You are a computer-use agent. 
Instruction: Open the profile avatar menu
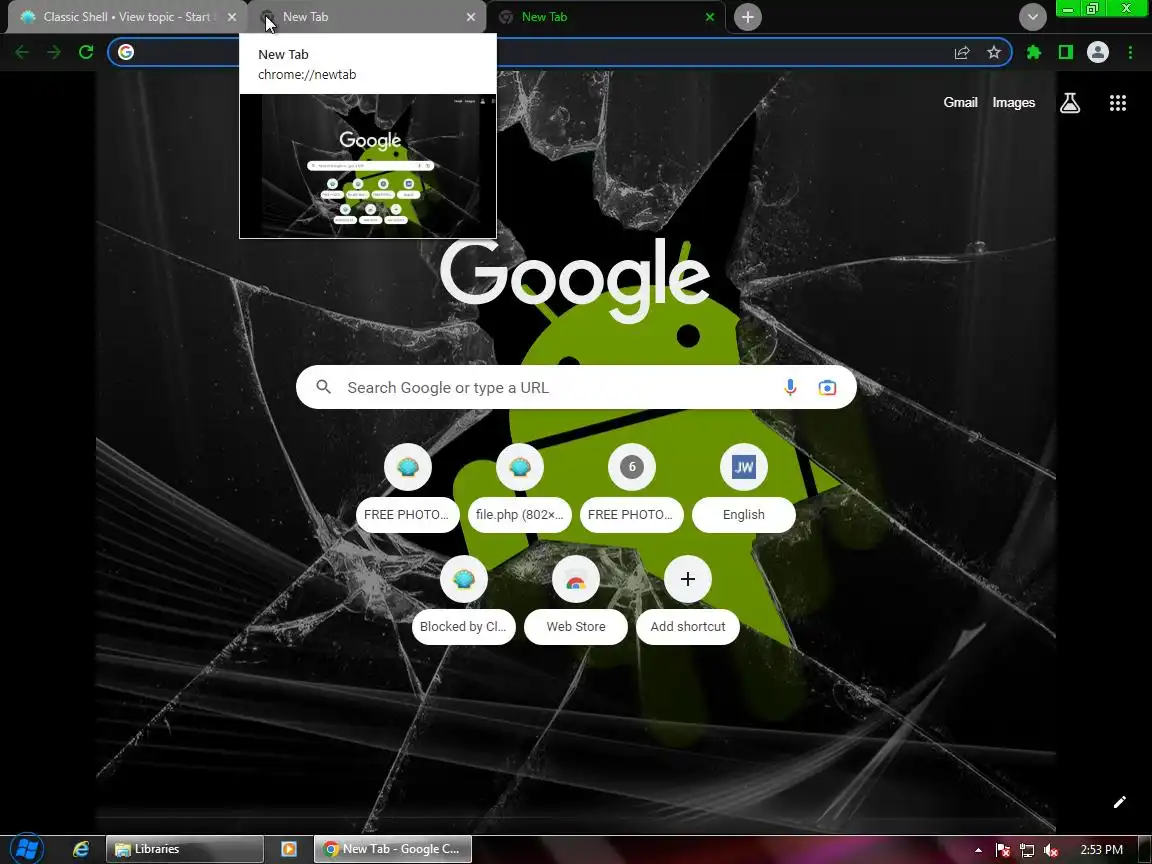tap(1098, 52)
